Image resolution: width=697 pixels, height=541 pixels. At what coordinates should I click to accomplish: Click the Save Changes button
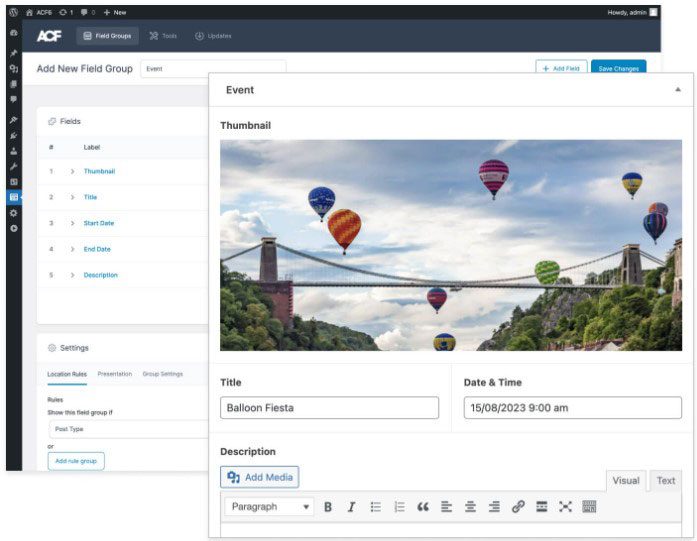click(x=618, y=68)
